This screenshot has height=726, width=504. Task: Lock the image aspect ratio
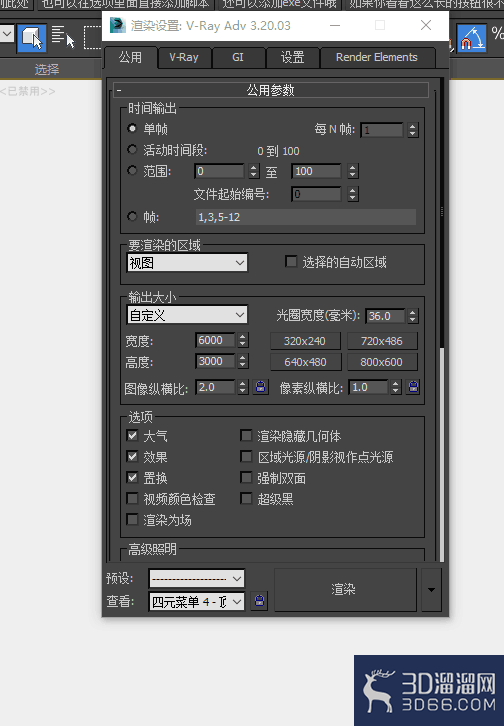click(x=261, y=387)
